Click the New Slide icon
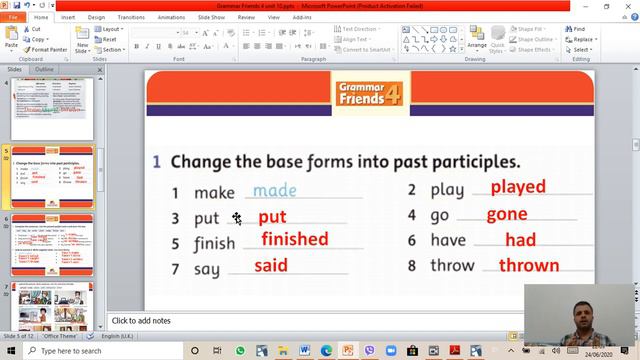The image size is (640, 360). click(x=82, y=34)
